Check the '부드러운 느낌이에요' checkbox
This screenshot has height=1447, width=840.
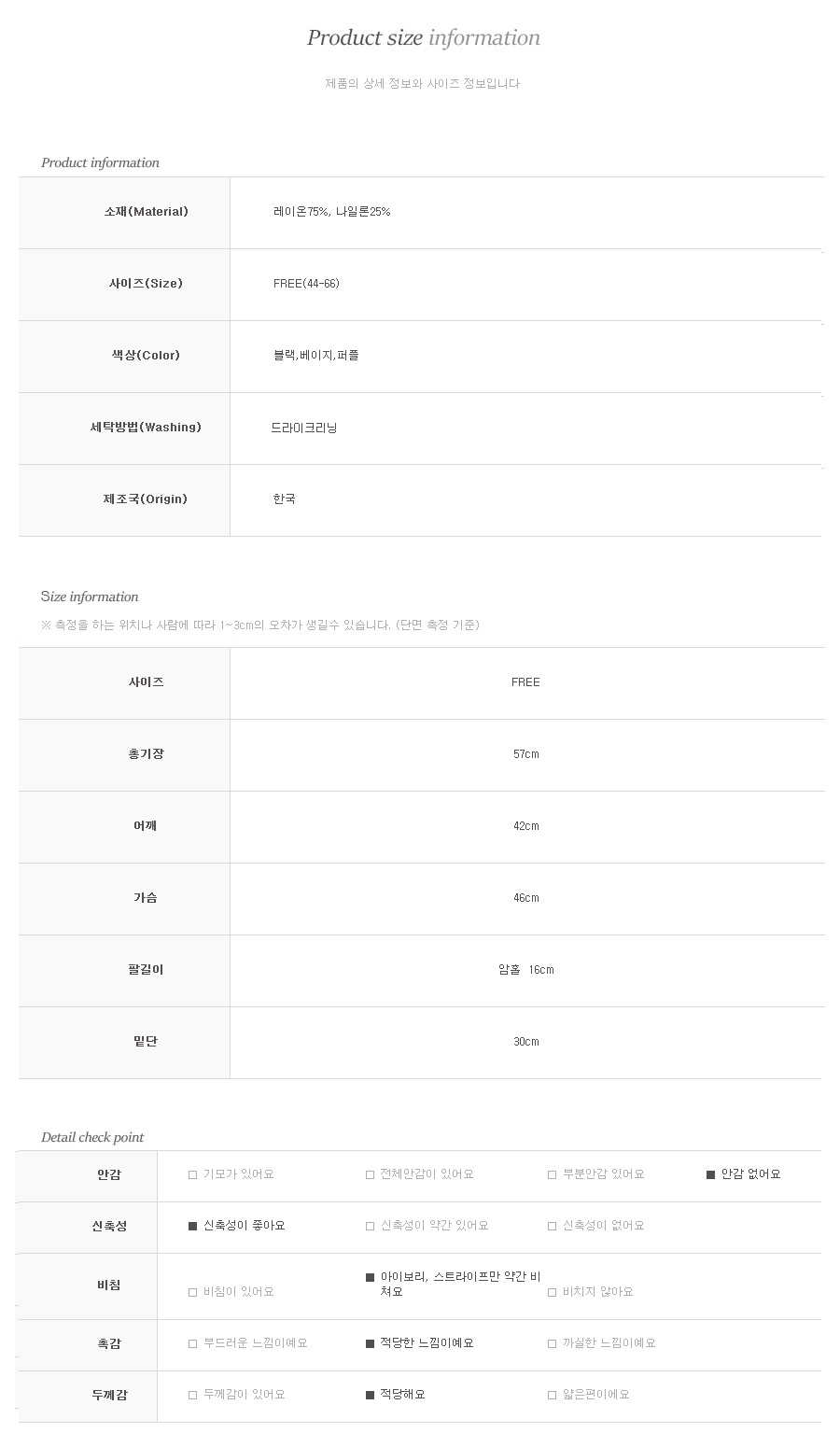(193, 1343)
